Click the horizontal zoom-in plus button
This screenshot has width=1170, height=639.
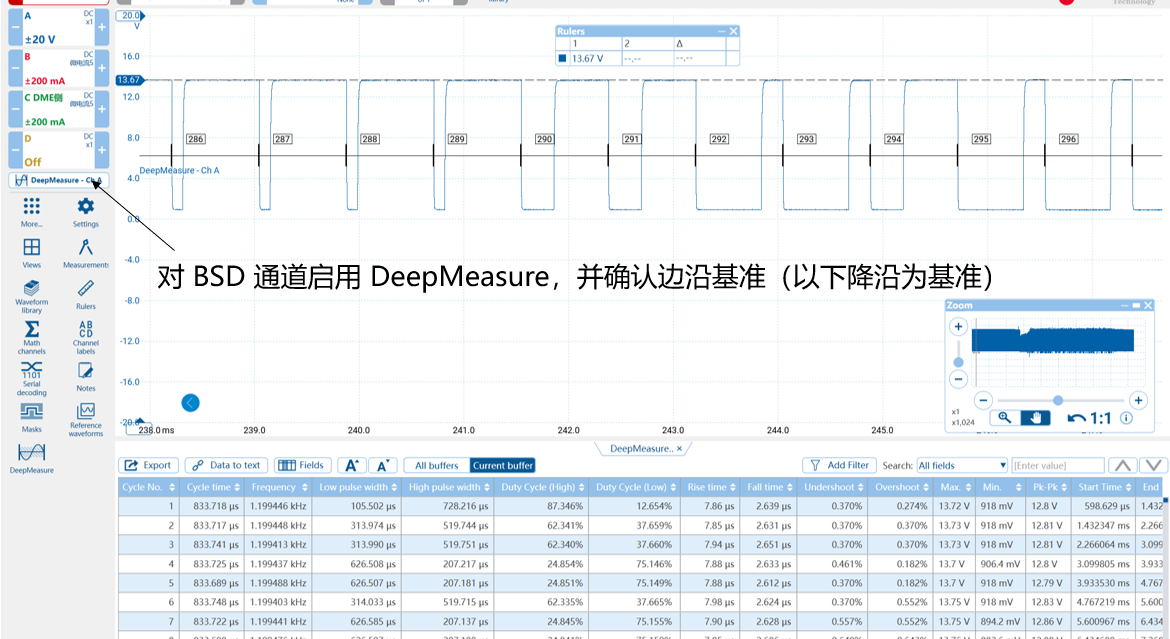point(1138,400)
